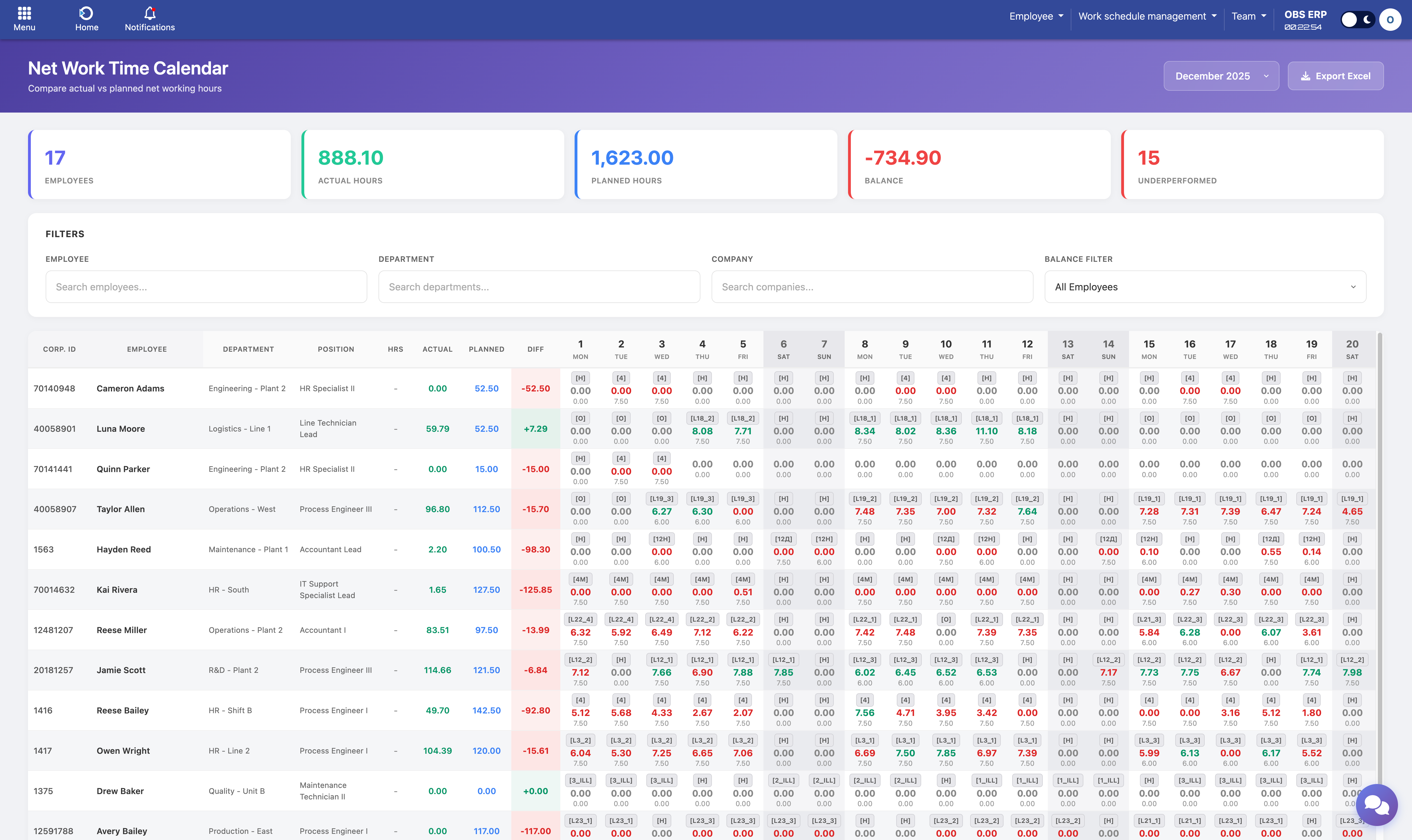Click the Cameron Adams employee name
The image size is (1412, 840).
pyautogui.click(x=130, y=388)
